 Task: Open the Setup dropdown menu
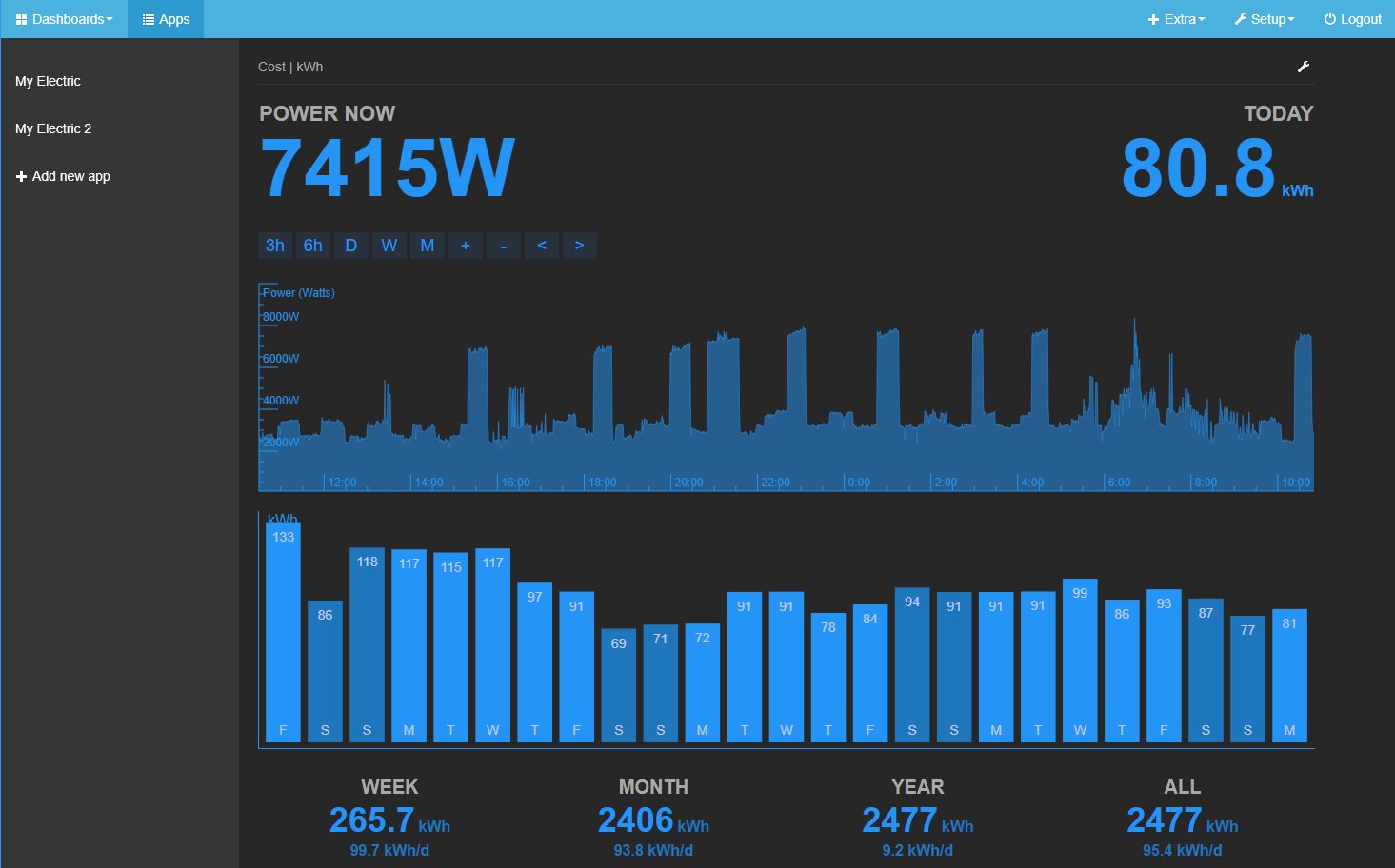[1265, 19]
